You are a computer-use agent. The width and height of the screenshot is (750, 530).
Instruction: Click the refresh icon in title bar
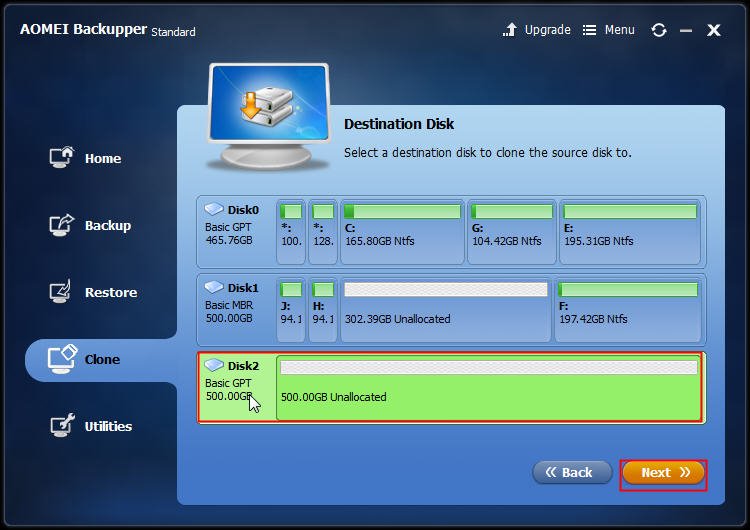[x=658, y=30]
